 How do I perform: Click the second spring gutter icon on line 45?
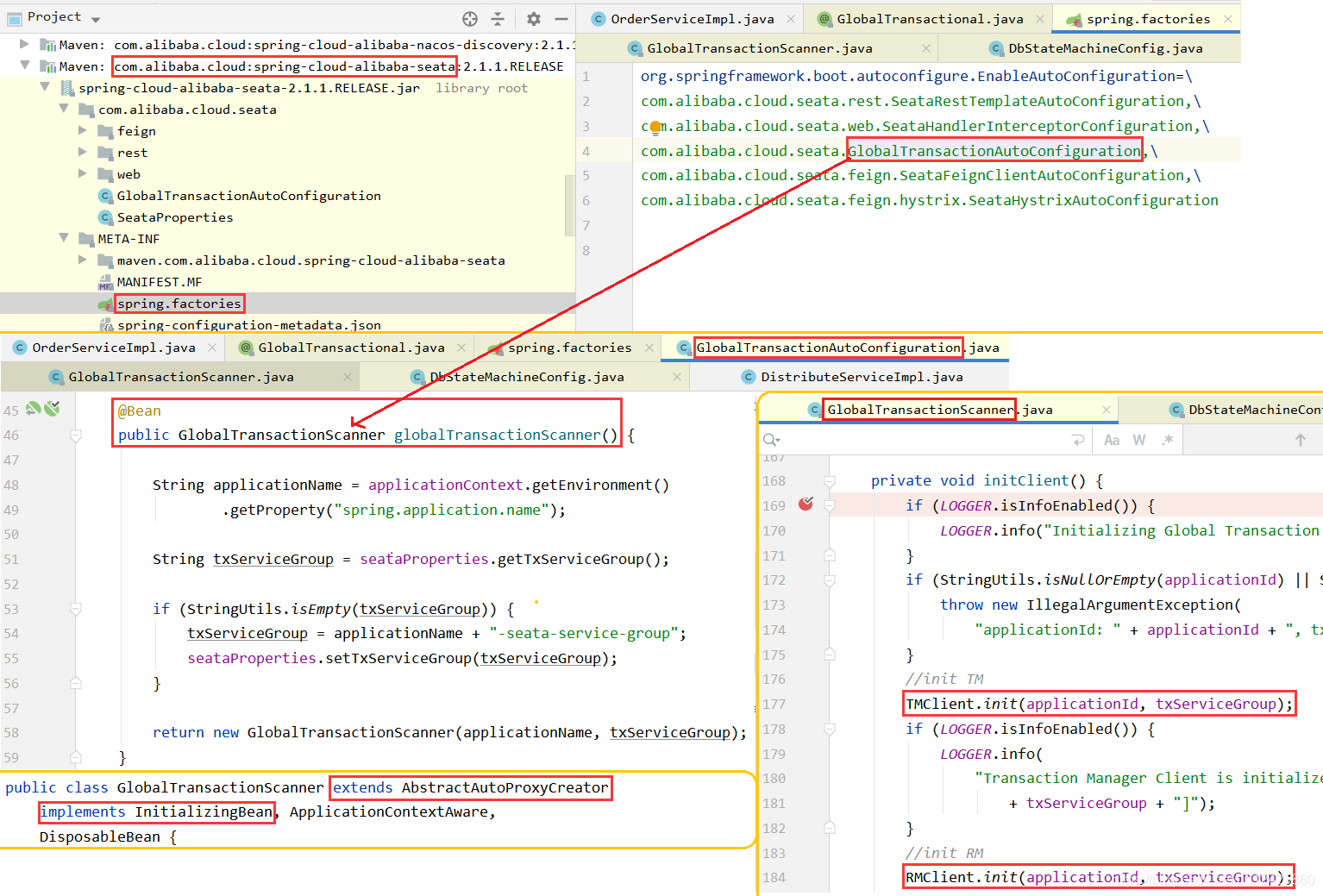[53, 409]
